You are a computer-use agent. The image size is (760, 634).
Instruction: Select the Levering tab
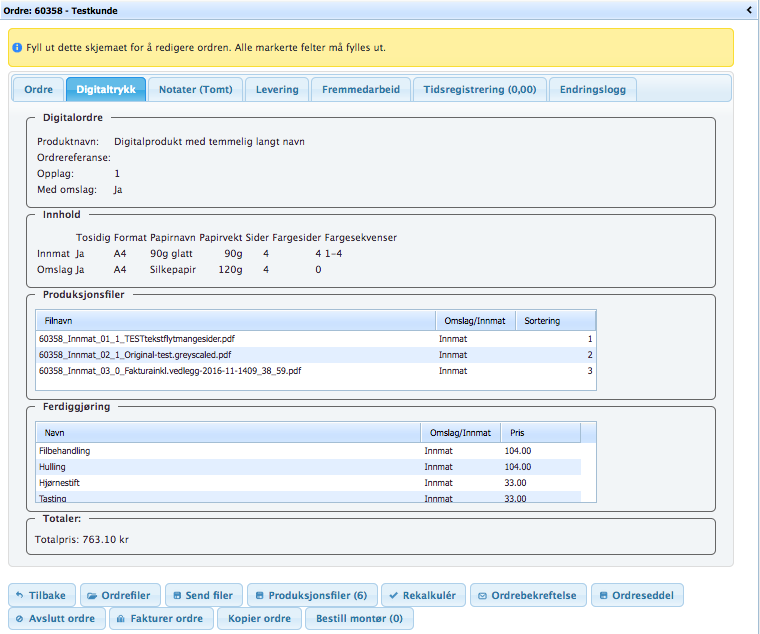(x=277, y=89)
